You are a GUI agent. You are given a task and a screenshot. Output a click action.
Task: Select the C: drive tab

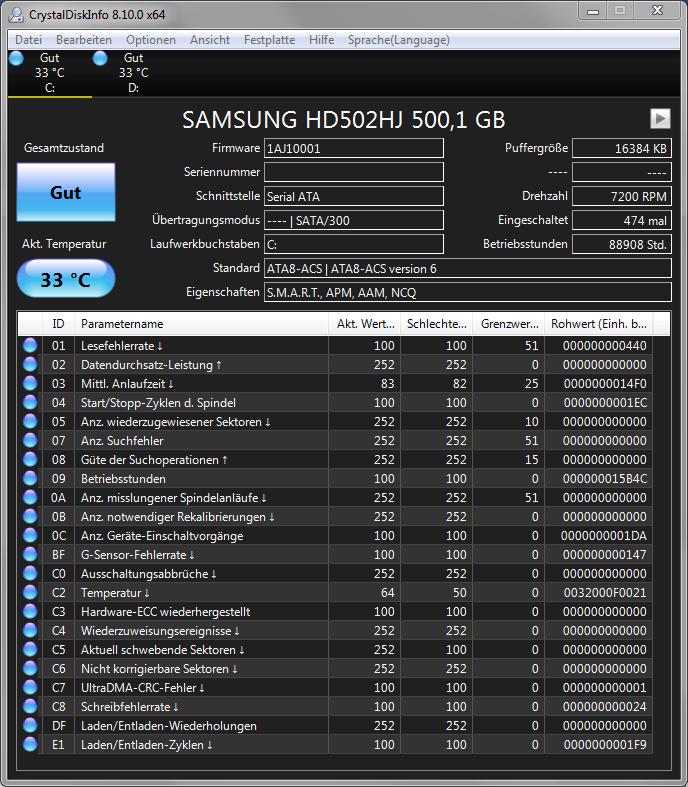(50, 73)
